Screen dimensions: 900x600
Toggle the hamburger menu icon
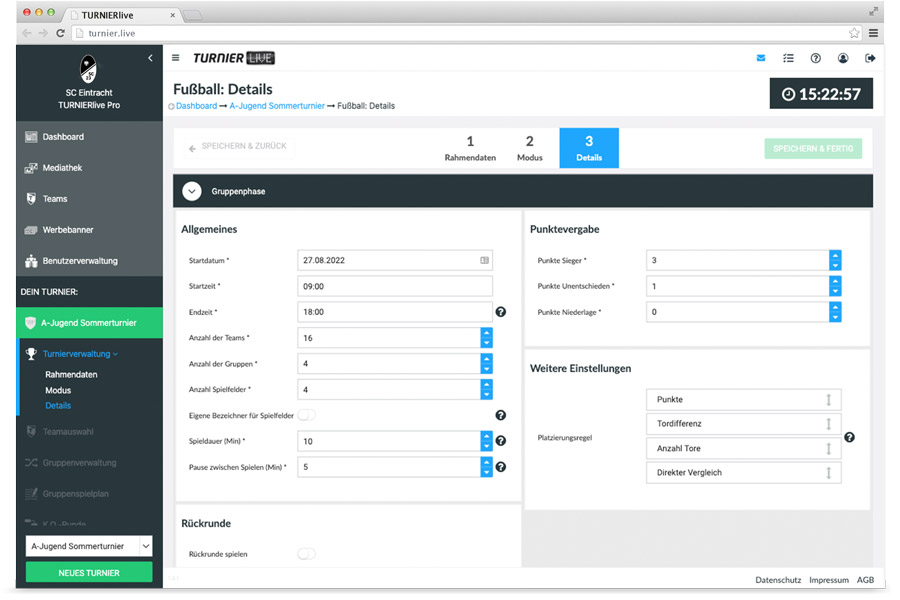pos(177,58)
